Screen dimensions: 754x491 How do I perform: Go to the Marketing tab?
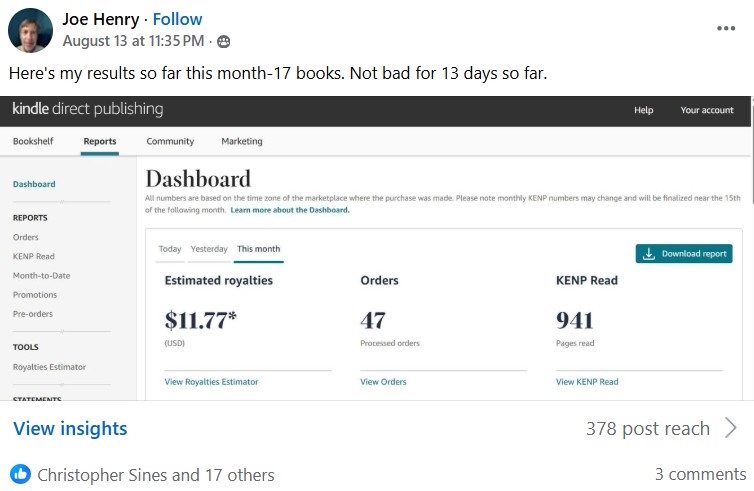click(x=241, y=142)
